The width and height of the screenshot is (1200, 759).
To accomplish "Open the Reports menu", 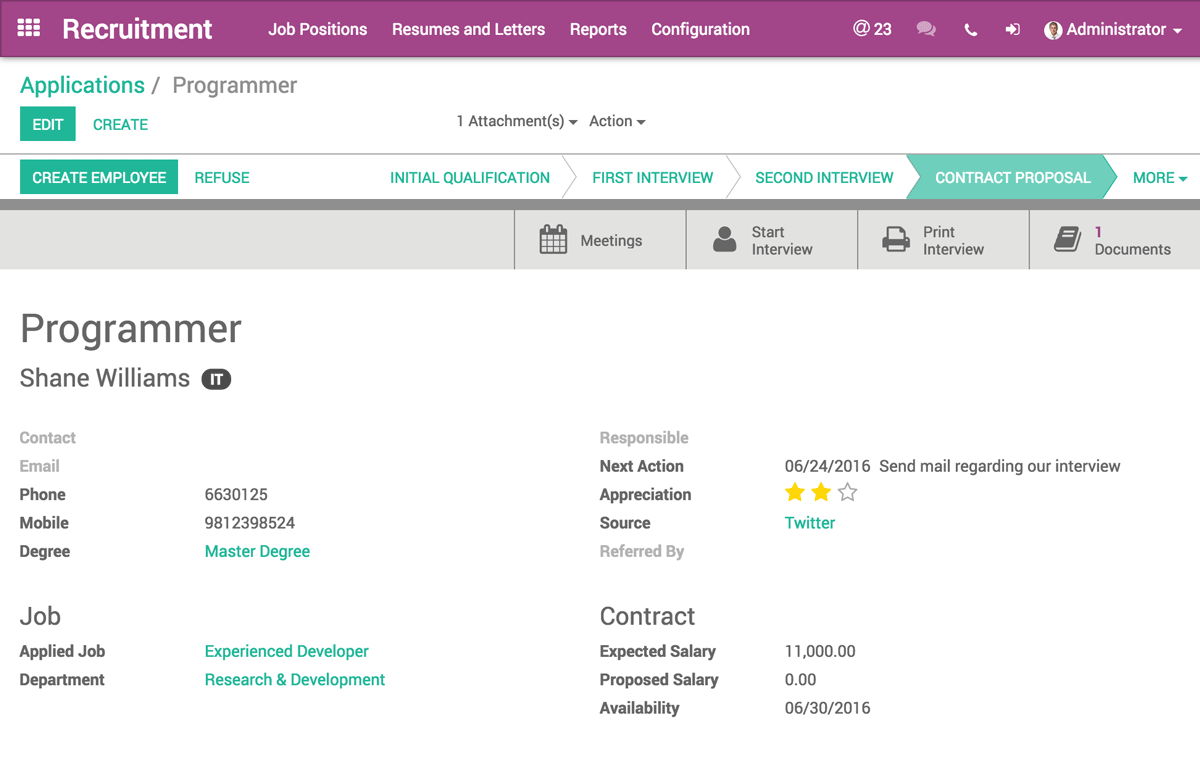I will (598, 29).
